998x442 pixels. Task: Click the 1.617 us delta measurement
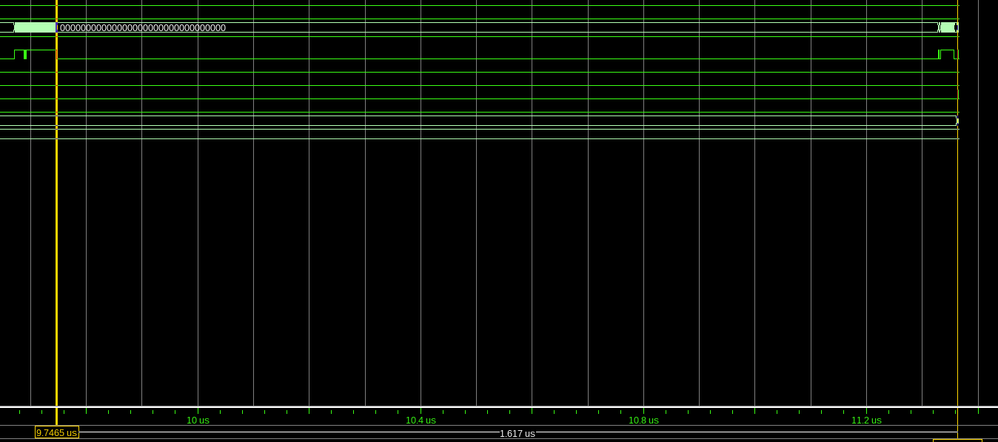point(517,434)
